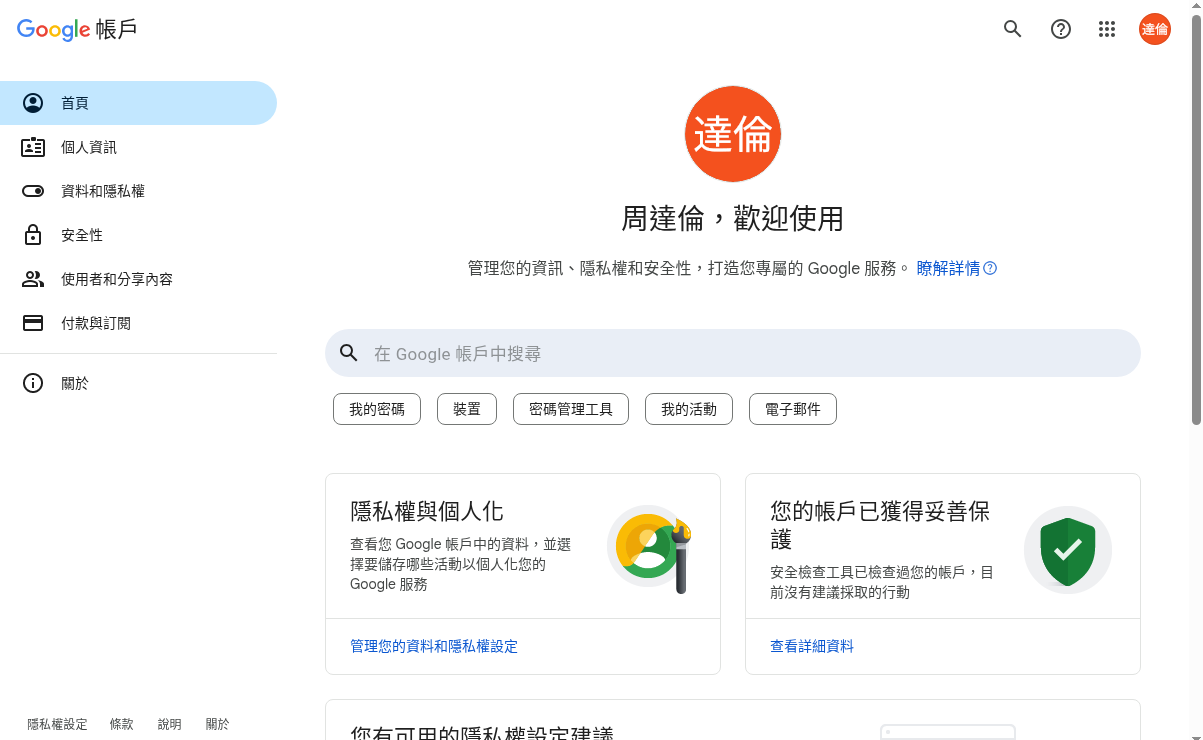Open the 隱私權設定 footer link
Screen dimensions: 1203x740
coord(58,724)
